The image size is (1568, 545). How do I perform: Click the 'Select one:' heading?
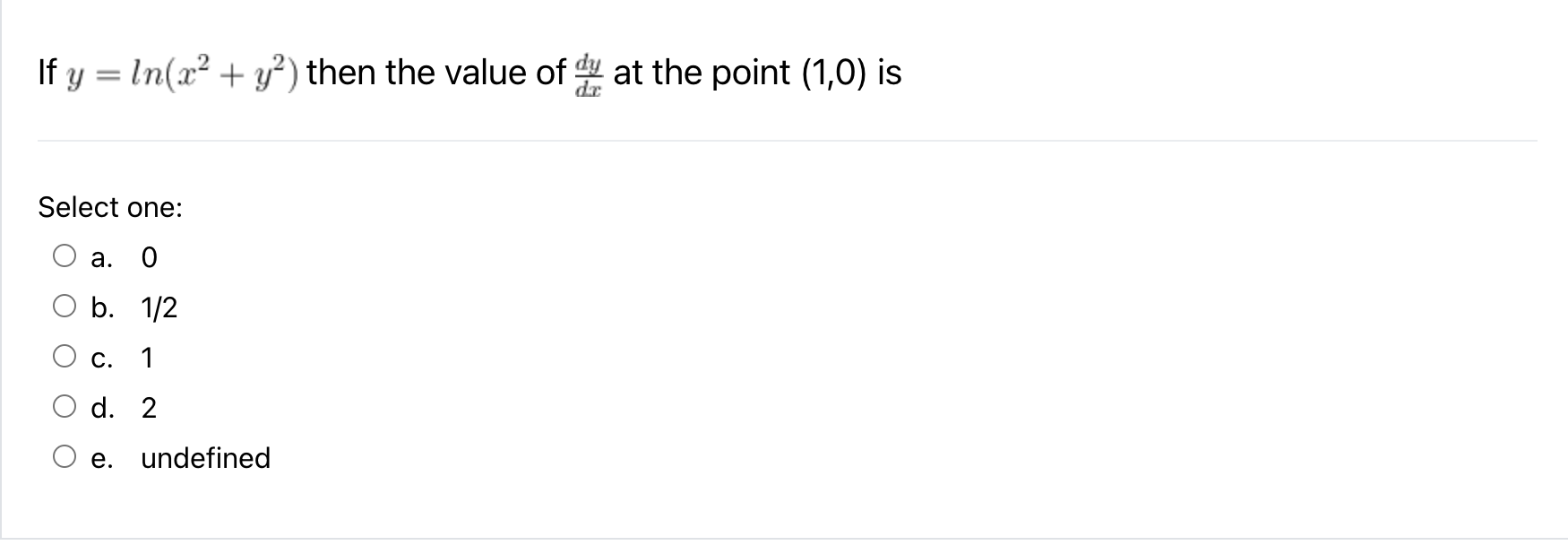110,207
